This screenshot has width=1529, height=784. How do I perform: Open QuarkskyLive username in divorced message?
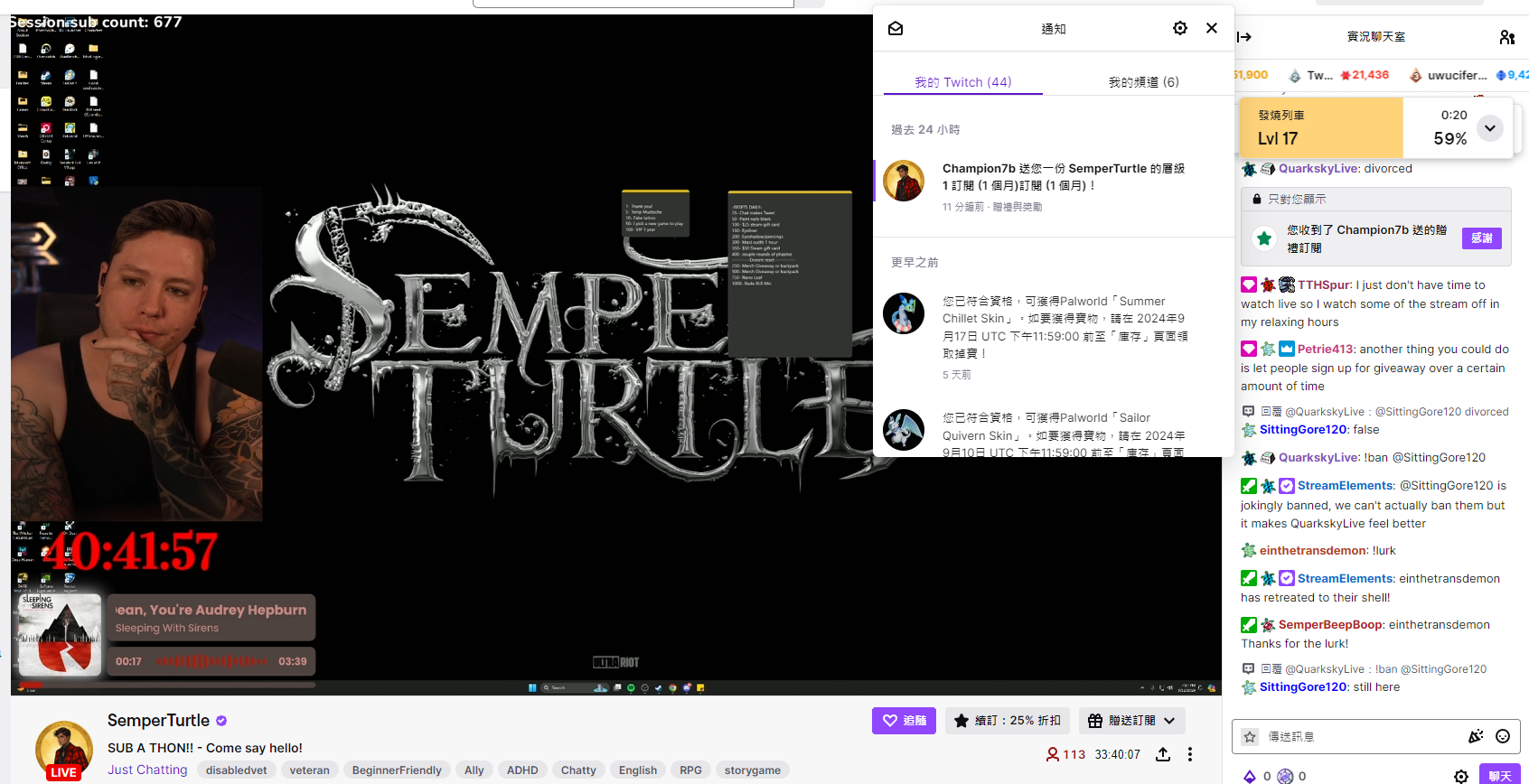point(1319,169)
